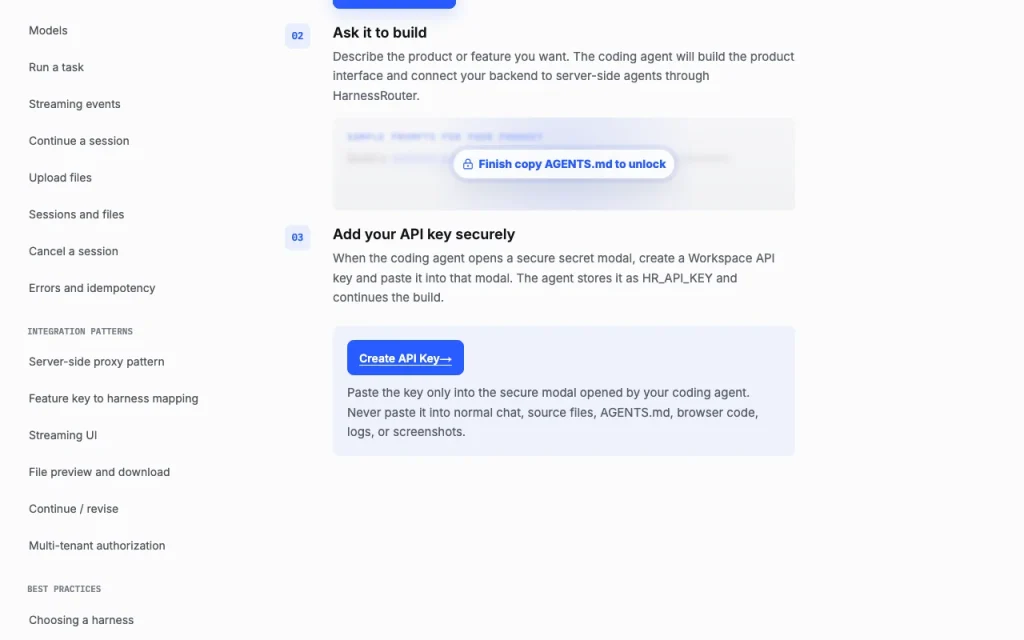Open Multi-tenant authorization page

(x=97, y=546)
